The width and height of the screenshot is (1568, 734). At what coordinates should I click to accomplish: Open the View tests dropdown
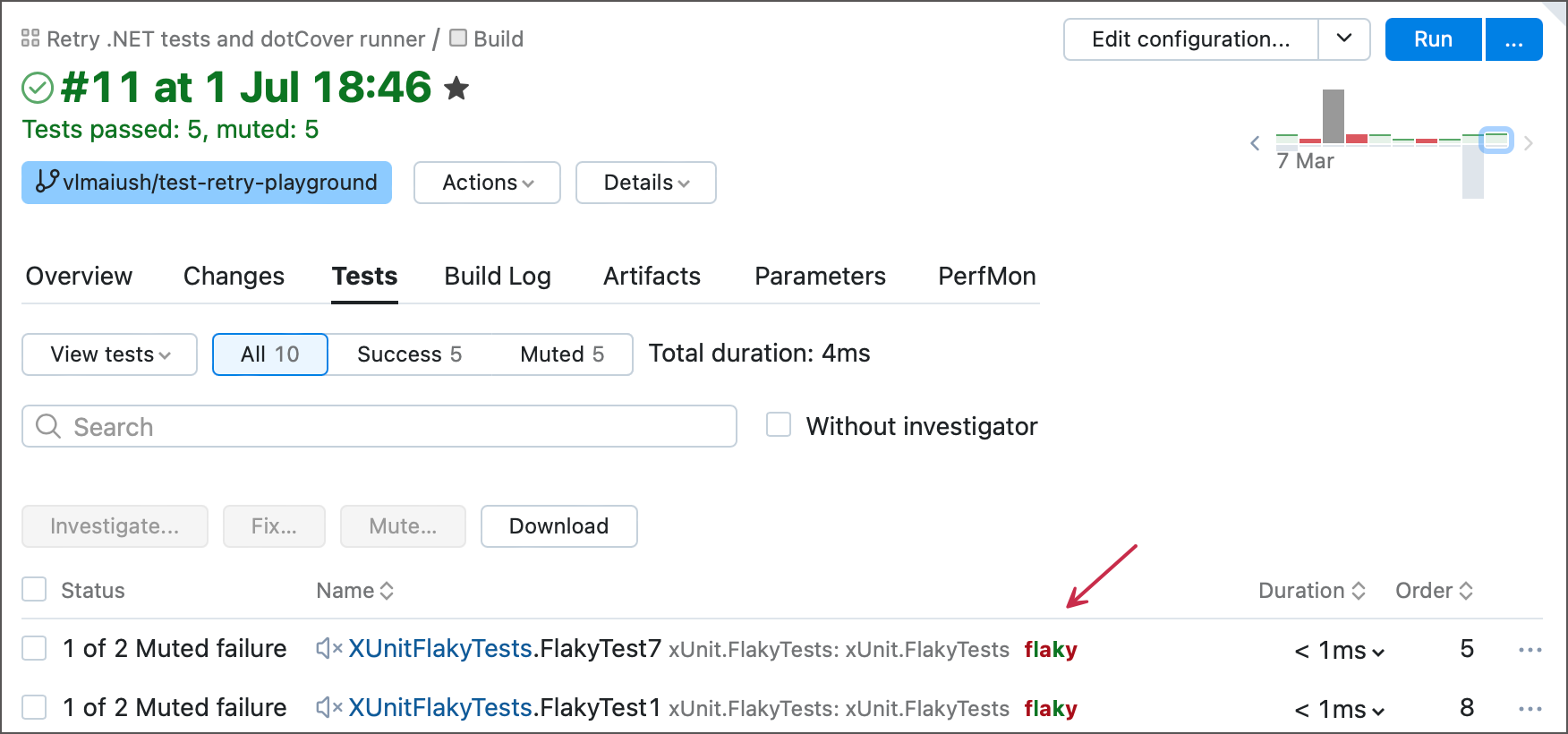109,354
